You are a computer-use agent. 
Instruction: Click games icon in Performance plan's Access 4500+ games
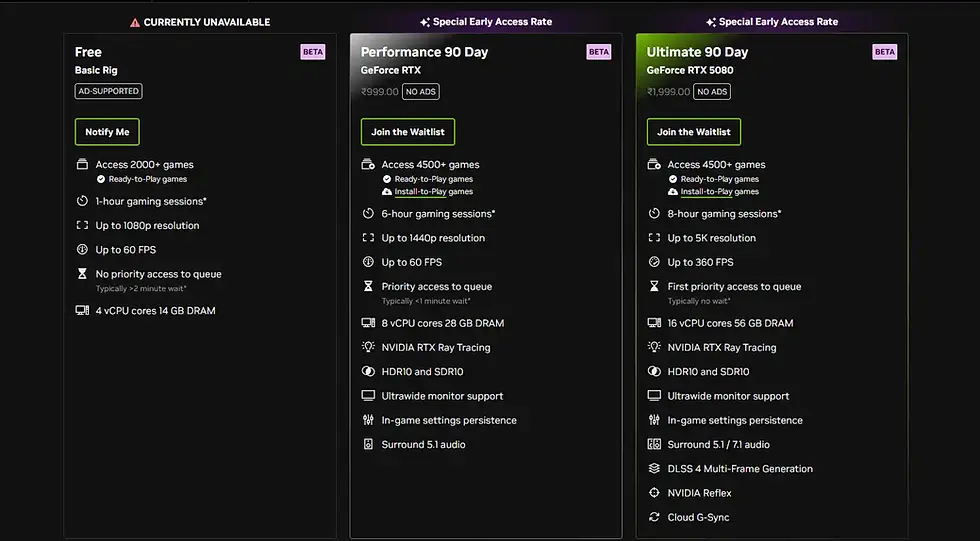click(368, 164)
